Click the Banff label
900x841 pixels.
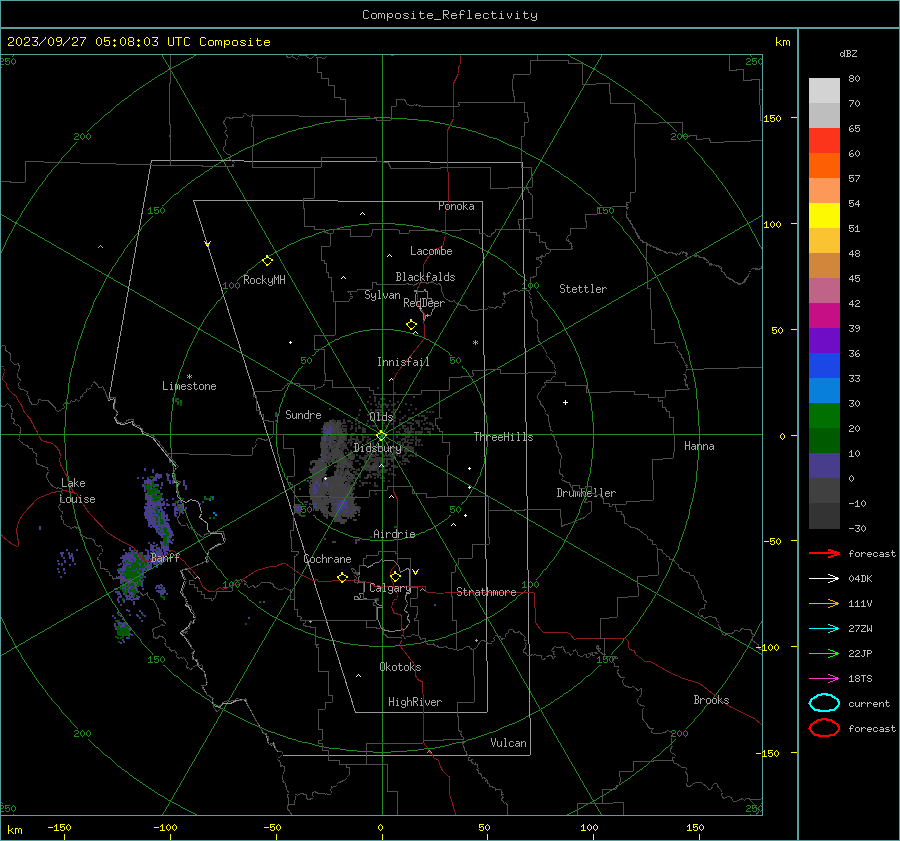[x=165, y=557]
